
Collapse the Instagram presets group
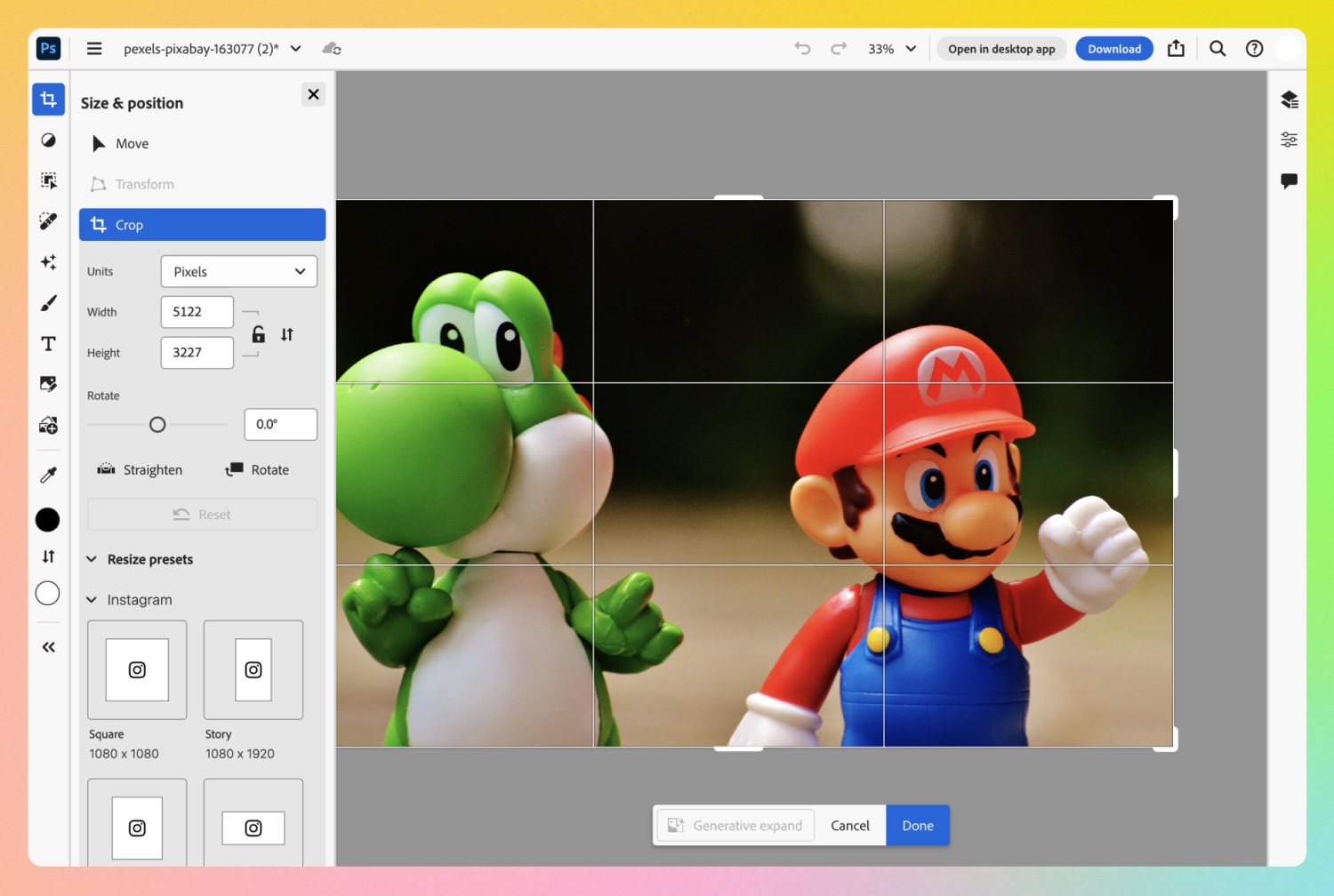point(92,600)
